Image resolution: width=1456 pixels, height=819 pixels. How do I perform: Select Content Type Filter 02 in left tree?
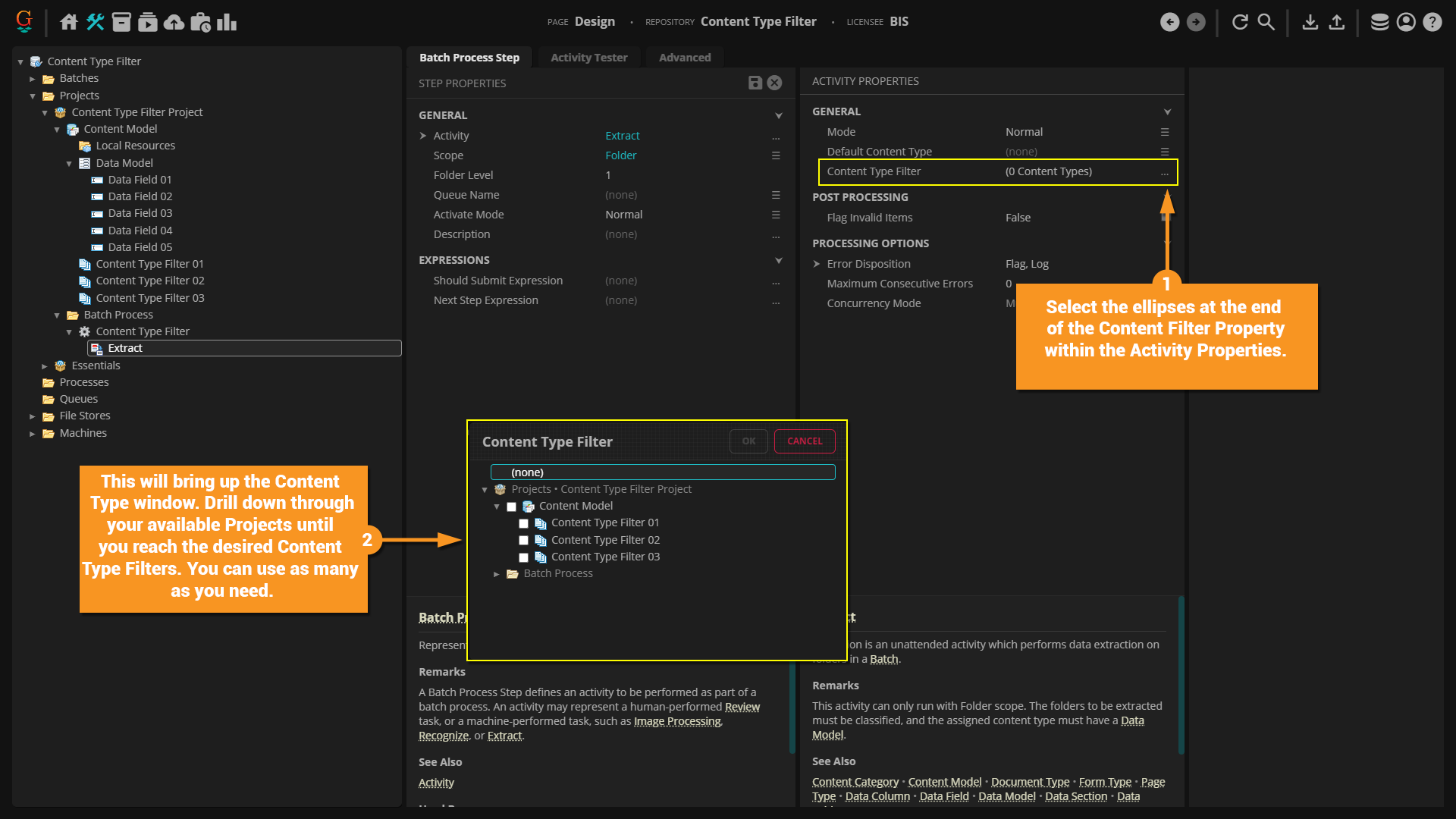(149, 281)
